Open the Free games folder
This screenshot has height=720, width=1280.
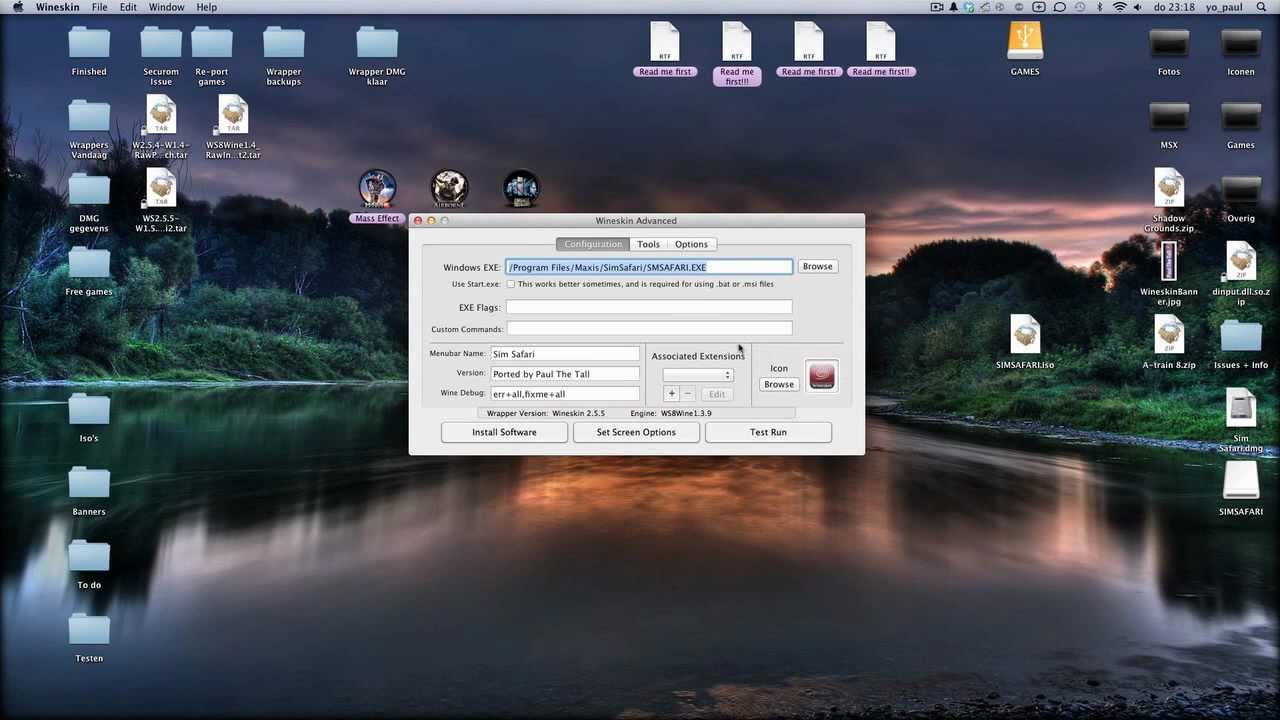click(89, 263)
